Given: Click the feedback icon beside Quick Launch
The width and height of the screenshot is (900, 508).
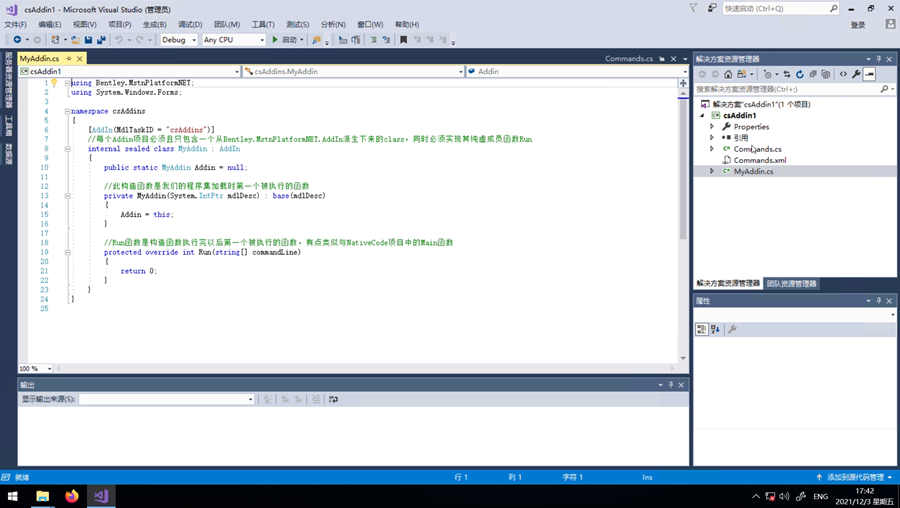Looking at the screenshot, I should [x=712, y=8].
